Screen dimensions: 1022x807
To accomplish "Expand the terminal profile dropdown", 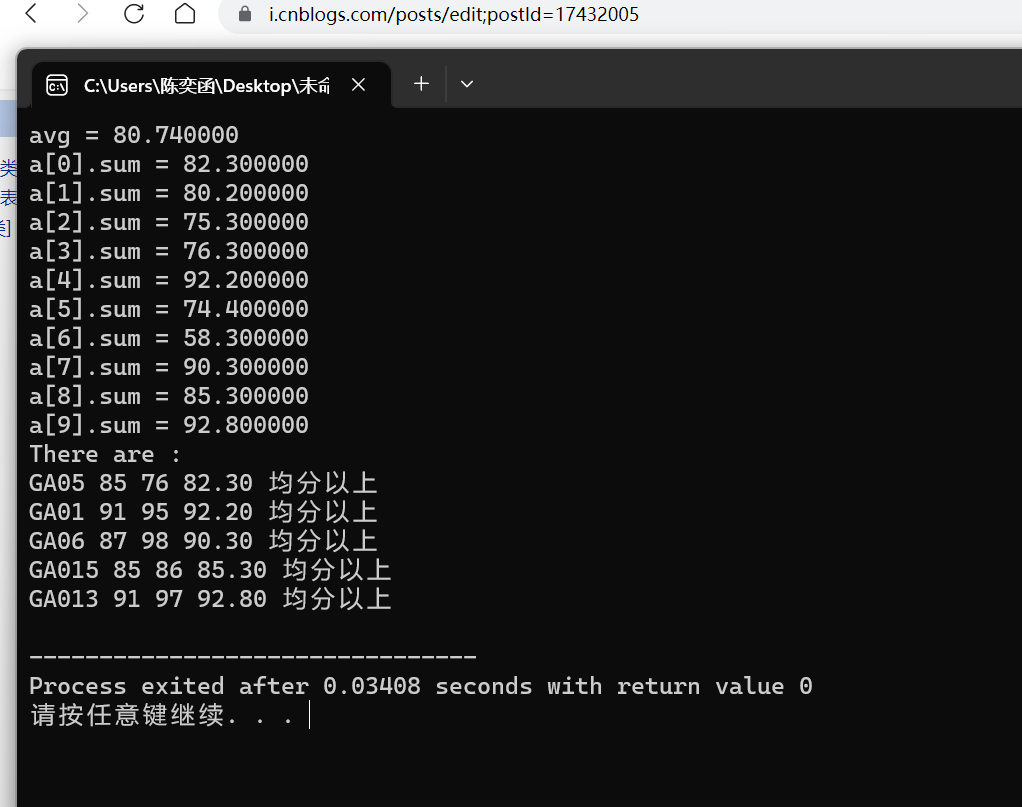I will 467,84.
